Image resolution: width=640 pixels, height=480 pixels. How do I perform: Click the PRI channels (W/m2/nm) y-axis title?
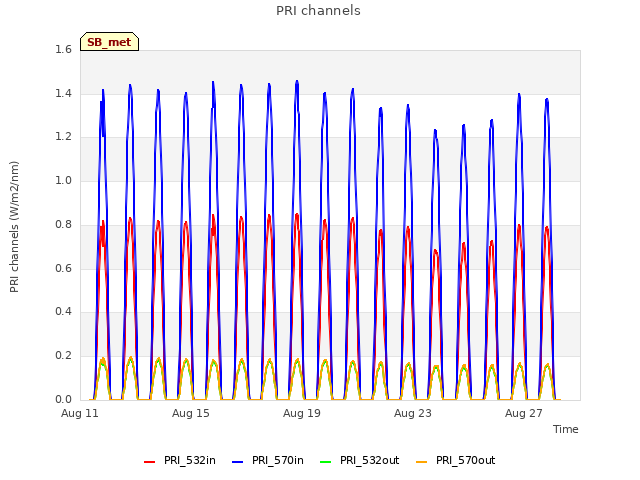14,227
